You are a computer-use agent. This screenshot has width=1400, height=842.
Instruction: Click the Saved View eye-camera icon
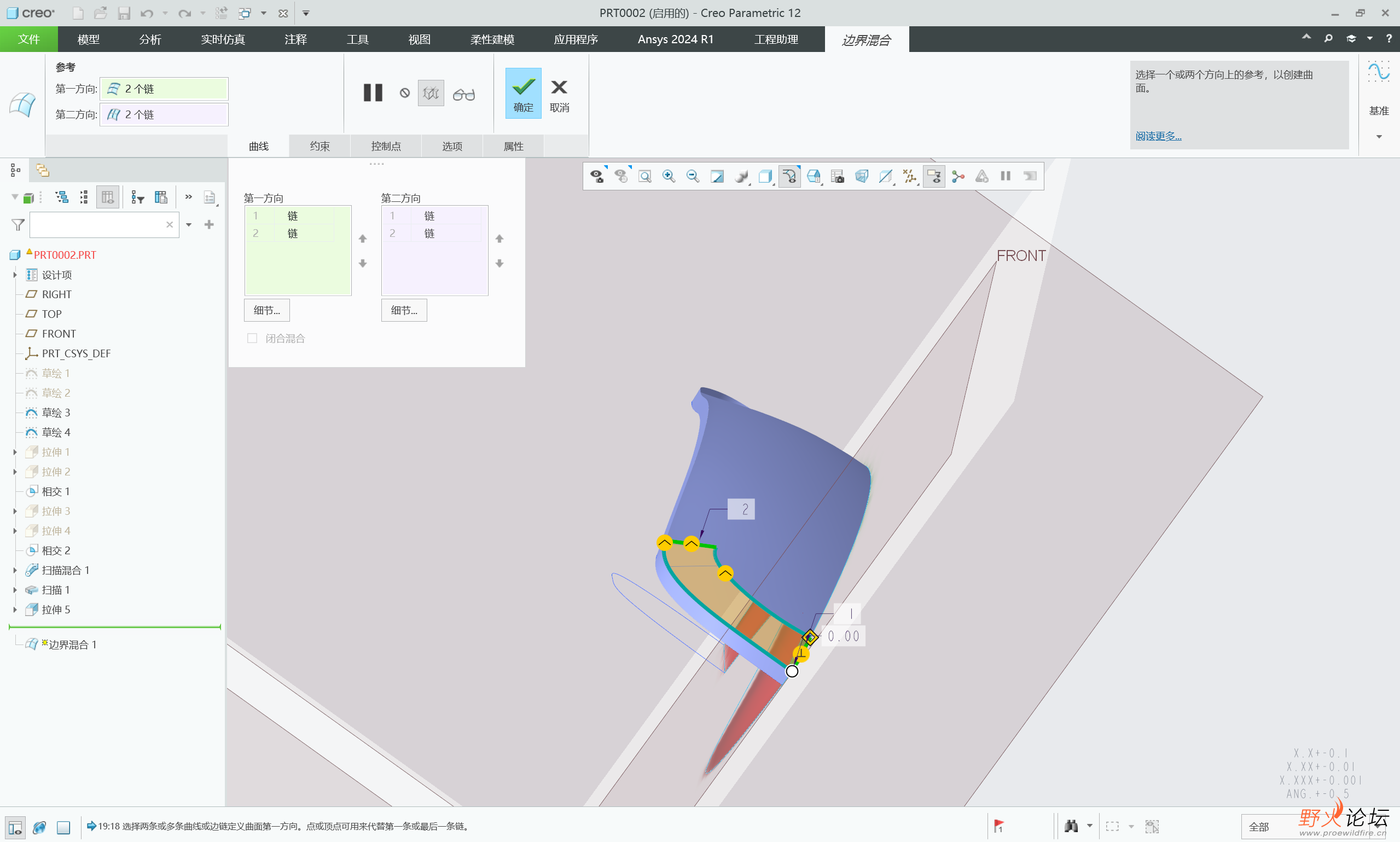coord(597,177)
